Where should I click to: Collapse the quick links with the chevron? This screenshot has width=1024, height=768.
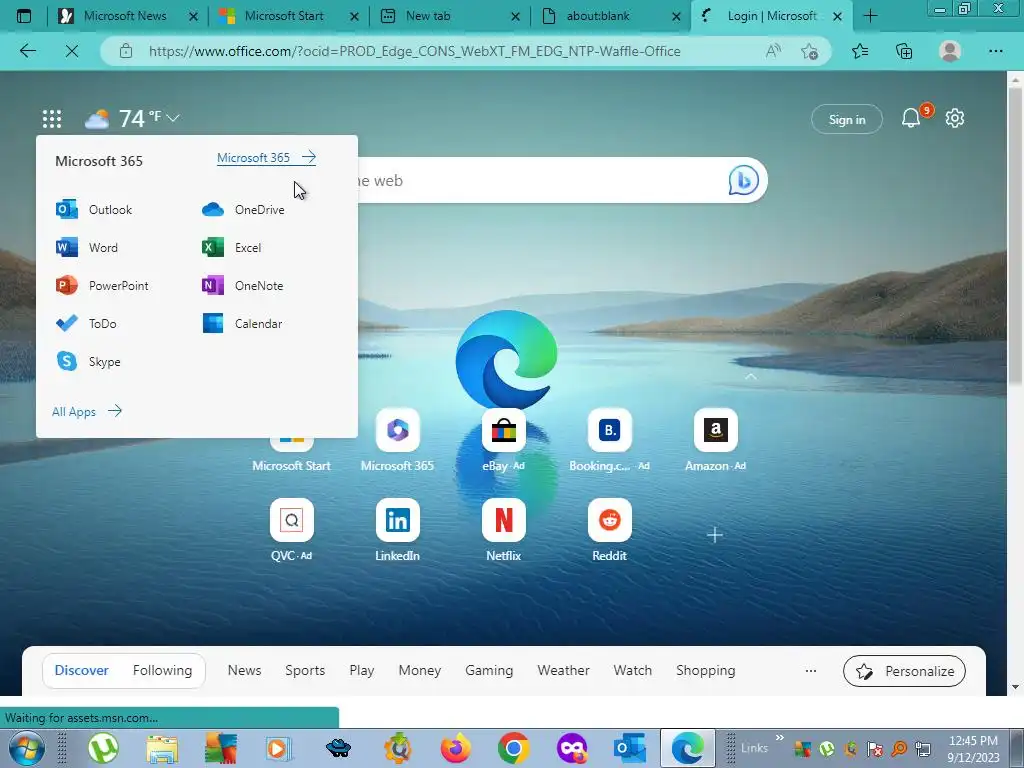751,377
